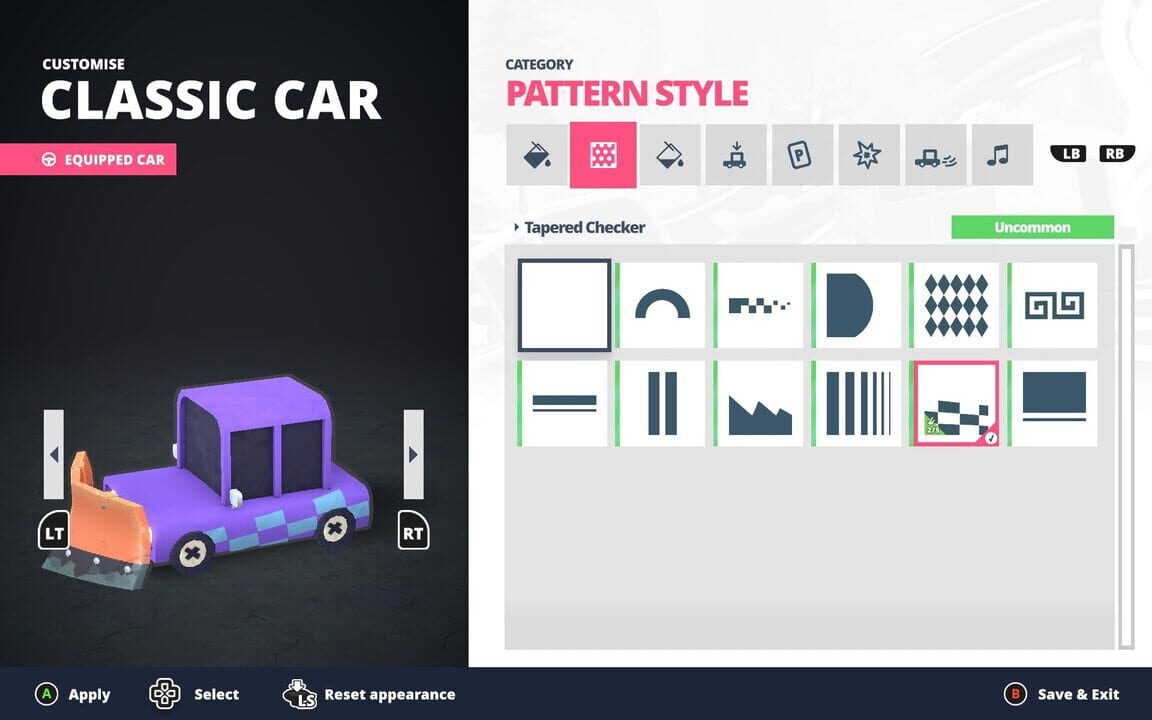Click Save & Exit
Screen dimensions: 1152x720
1062,694
